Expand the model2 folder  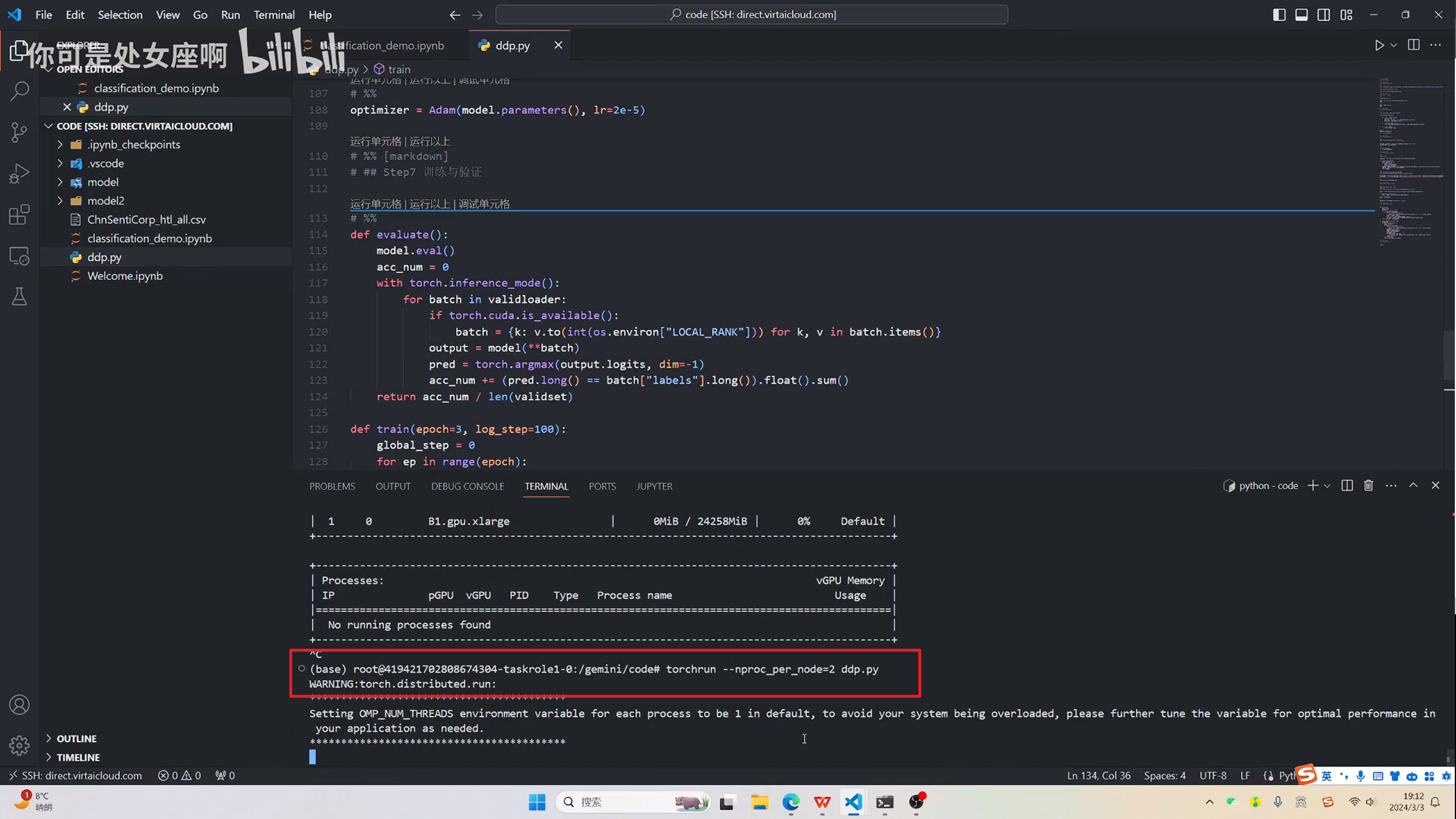[x=60, y=201]
